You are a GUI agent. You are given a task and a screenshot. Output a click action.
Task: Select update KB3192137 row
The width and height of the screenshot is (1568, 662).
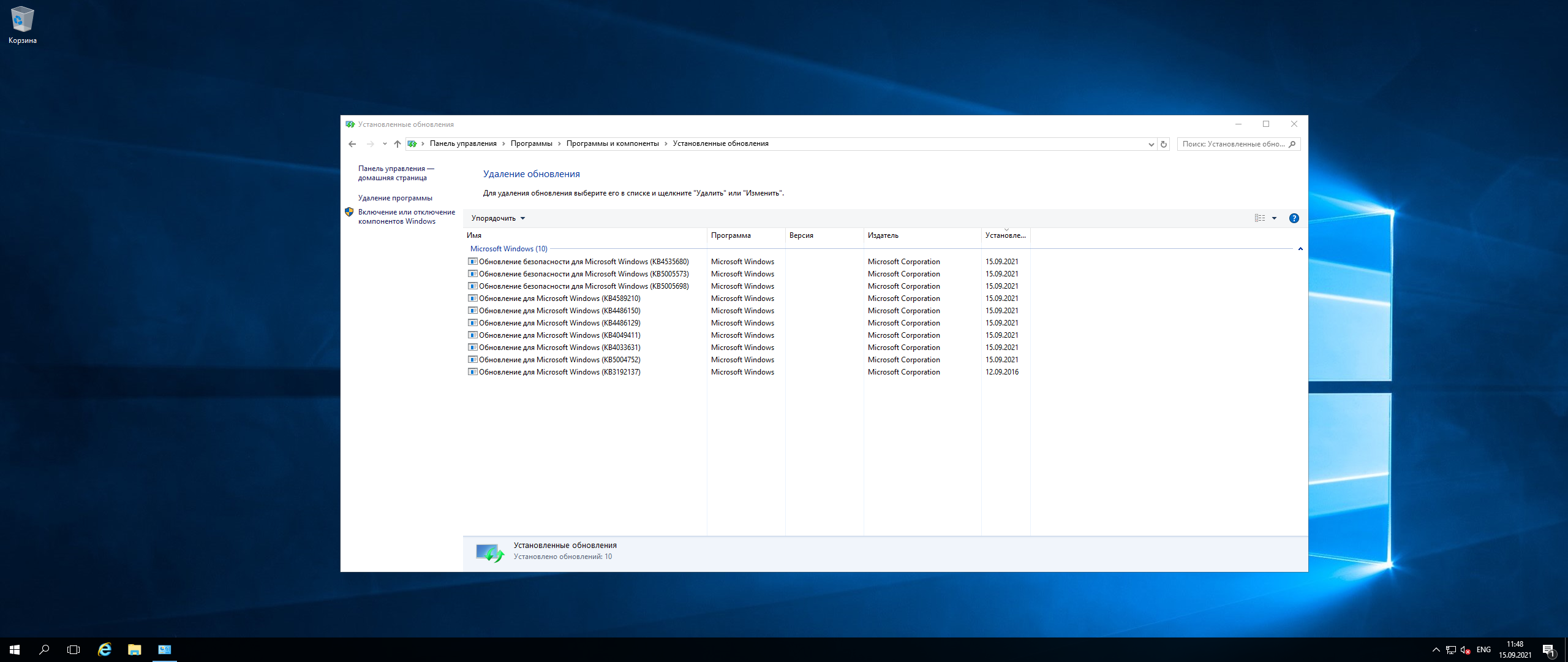pyautogui.click(x=748, y=372)
